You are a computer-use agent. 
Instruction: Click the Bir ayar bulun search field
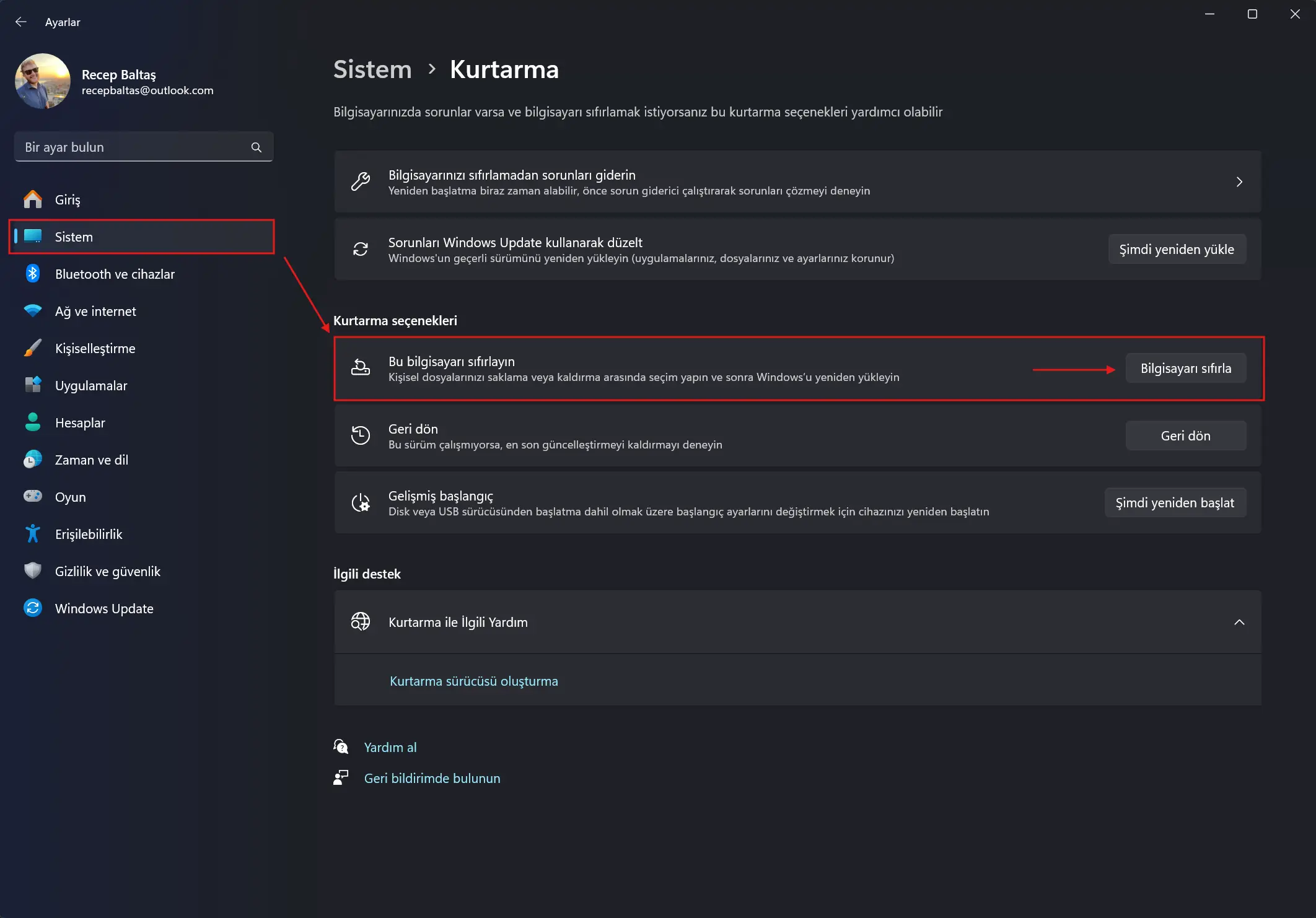[x=144, y=147]
